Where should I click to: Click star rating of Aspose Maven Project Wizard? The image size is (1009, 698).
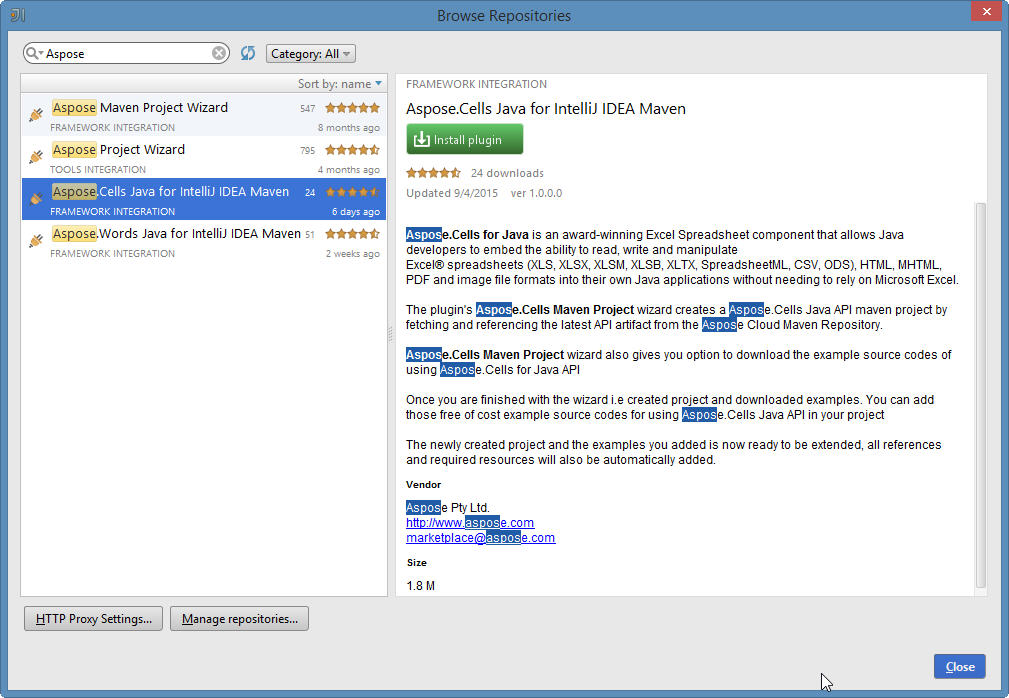click(352, 108)
